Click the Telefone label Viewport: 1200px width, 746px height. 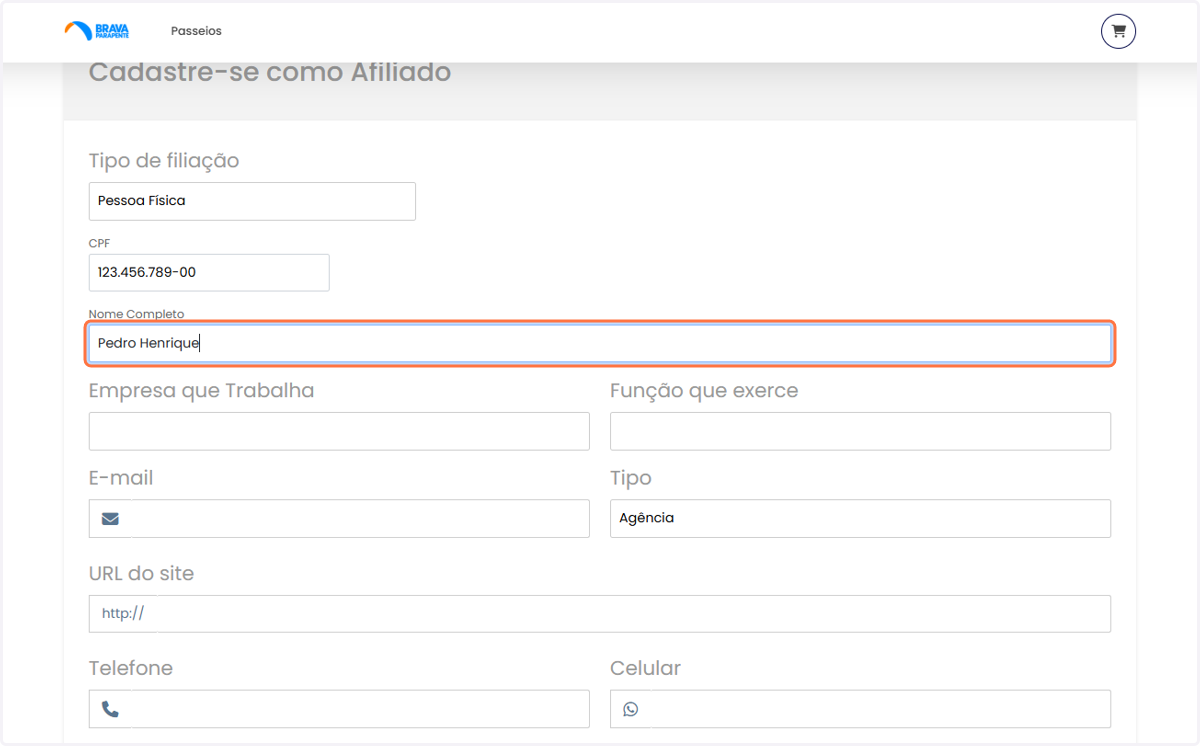point(131,668)
